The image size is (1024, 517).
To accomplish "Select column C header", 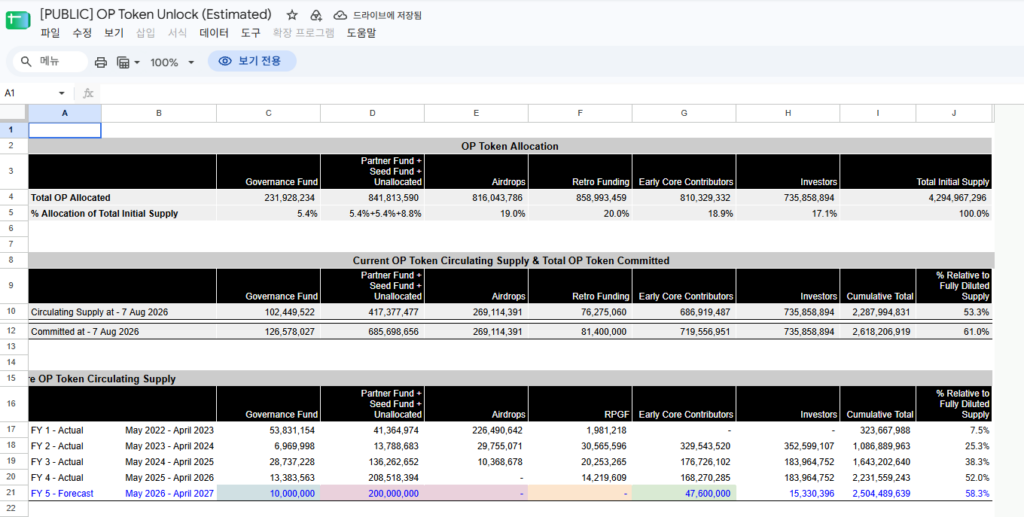I will (268, 113).
